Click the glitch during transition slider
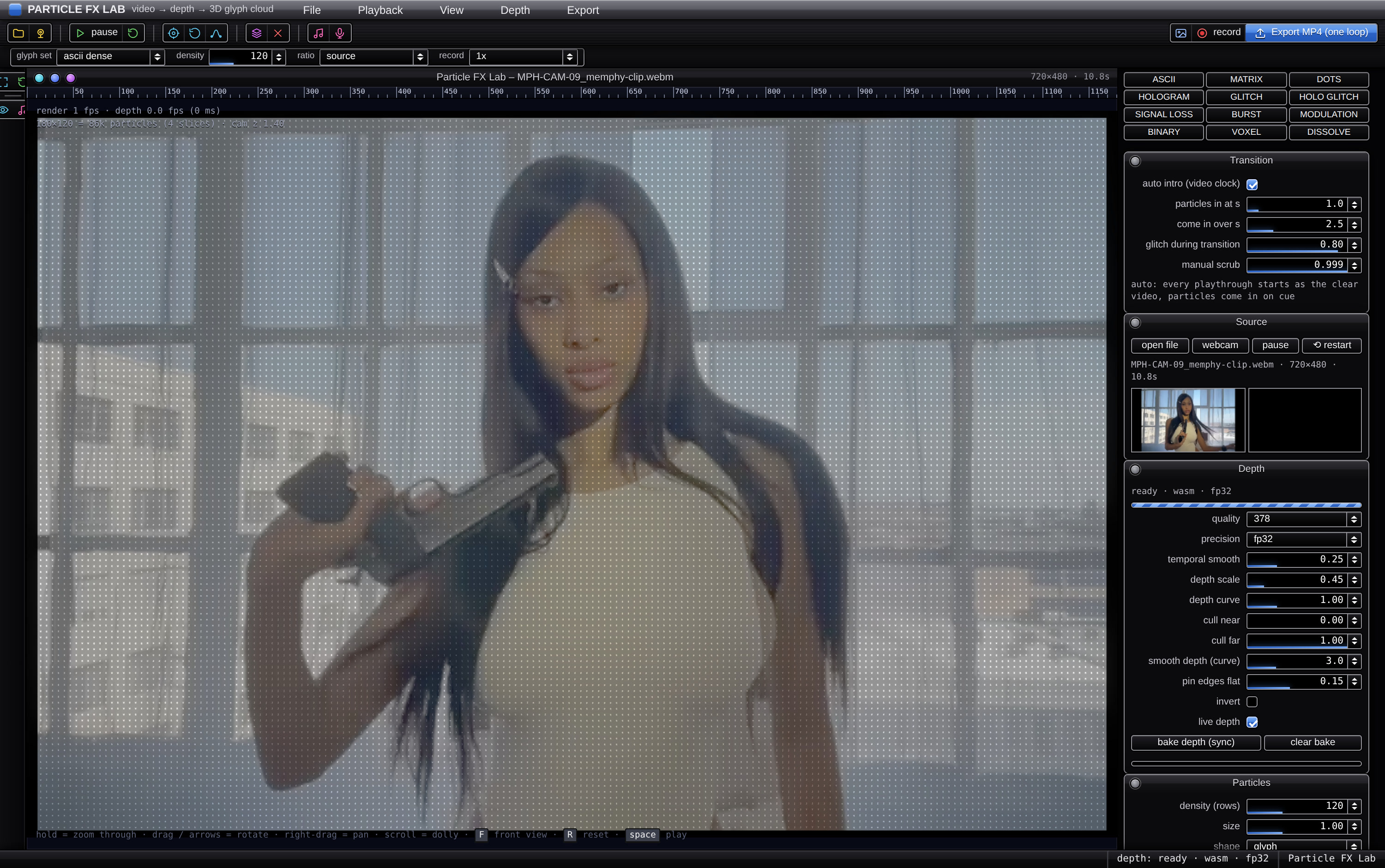 pos(1297,245)
